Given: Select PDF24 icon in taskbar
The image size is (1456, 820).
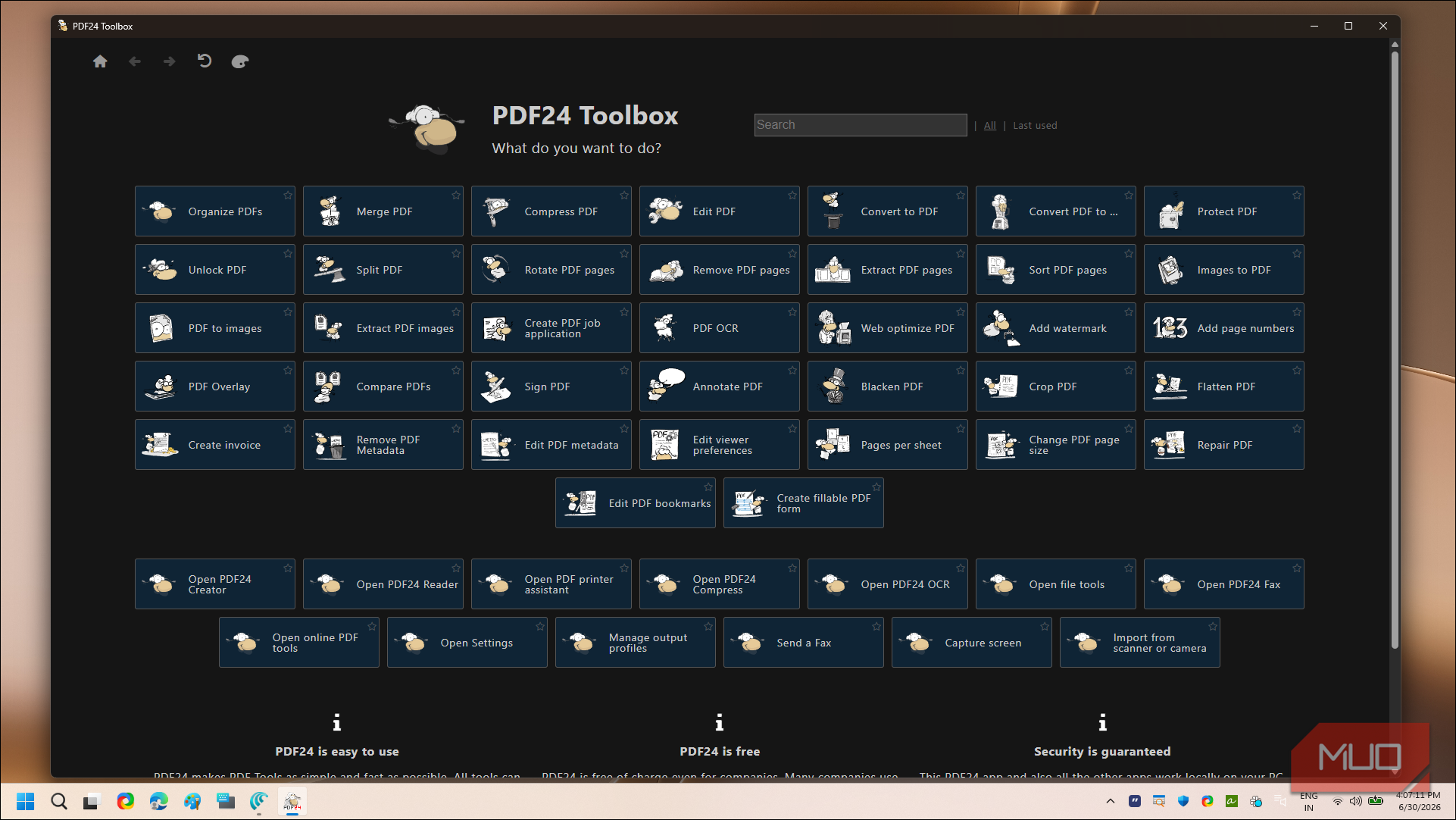Looking at the screenshot, I should [x=292, y=801].
